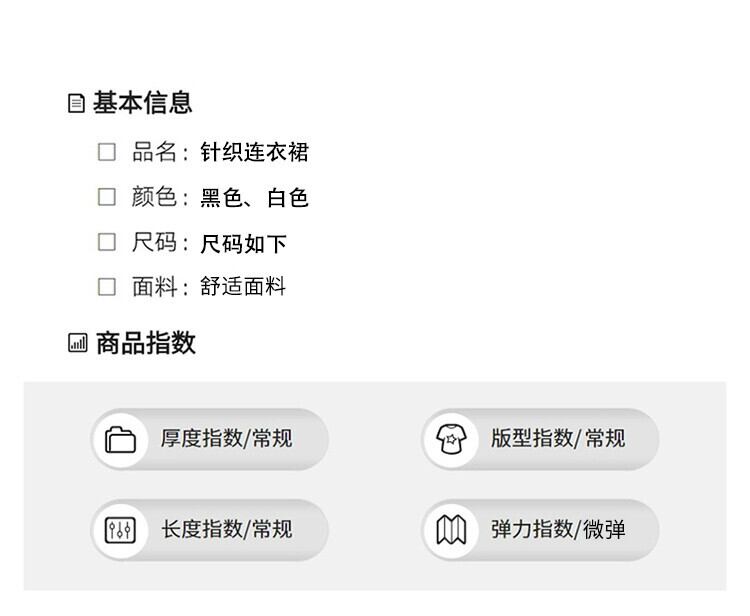Click the T-shirt icon for 版型指数
Viewport: 750px width, 616px height.
451,439
